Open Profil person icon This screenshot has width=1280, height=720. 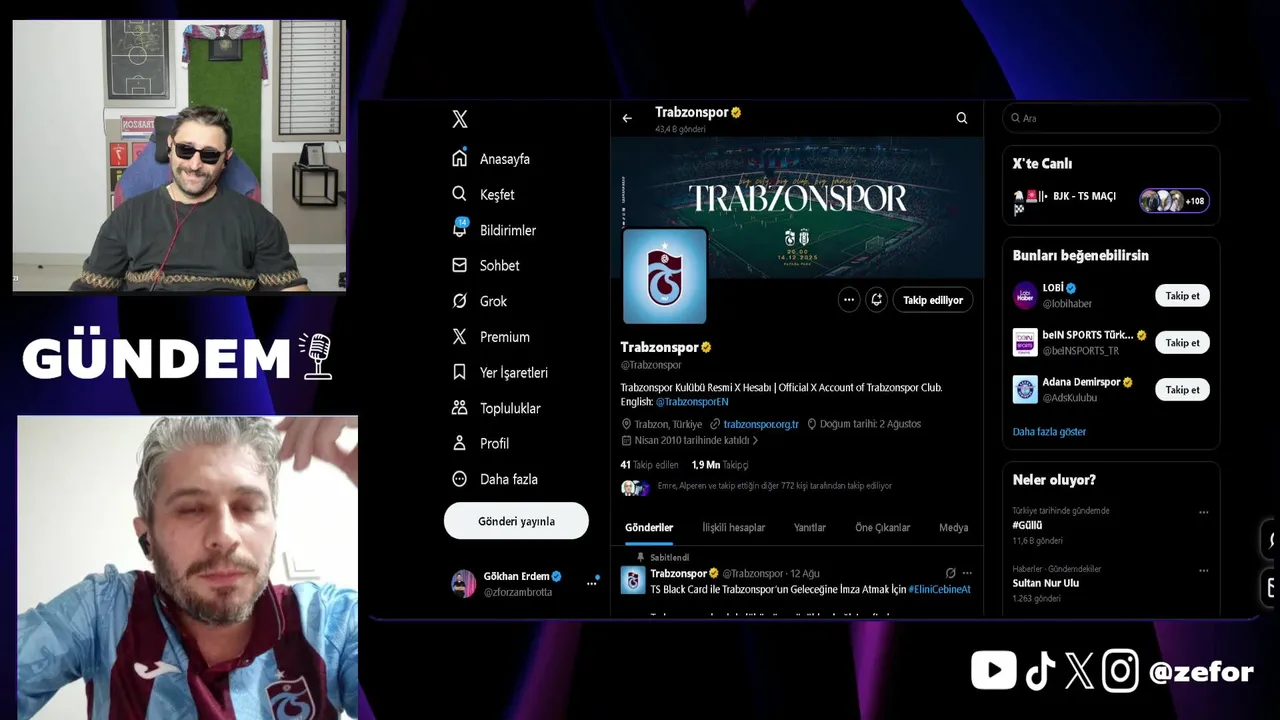tap(460, 443)
